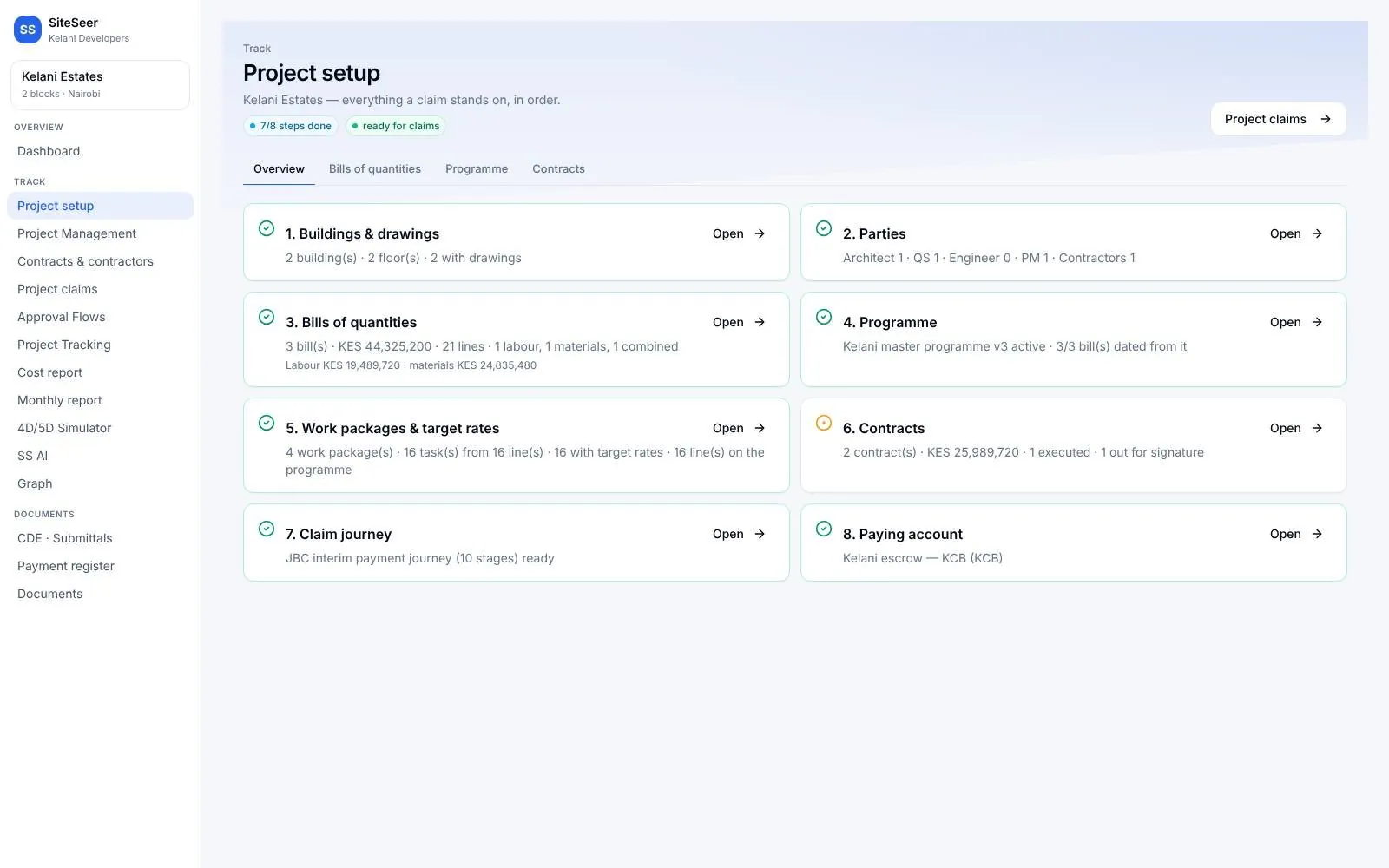1389x868 pixels.
Task: Click the check status icon for Programme card
Action: coord(824,317)
